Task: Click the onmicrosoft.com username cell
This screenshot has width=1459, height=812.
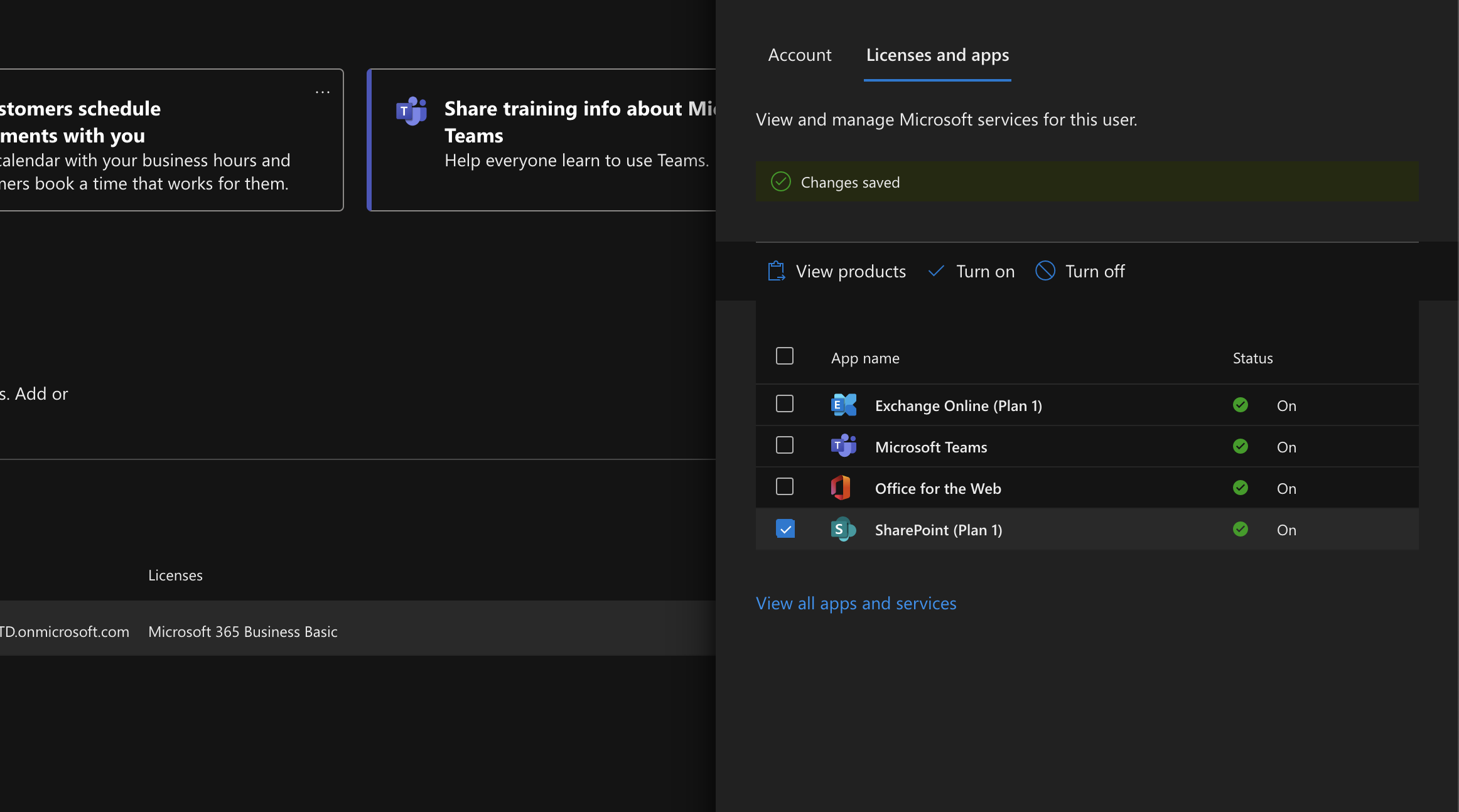Action: click(x=65, y=632)
